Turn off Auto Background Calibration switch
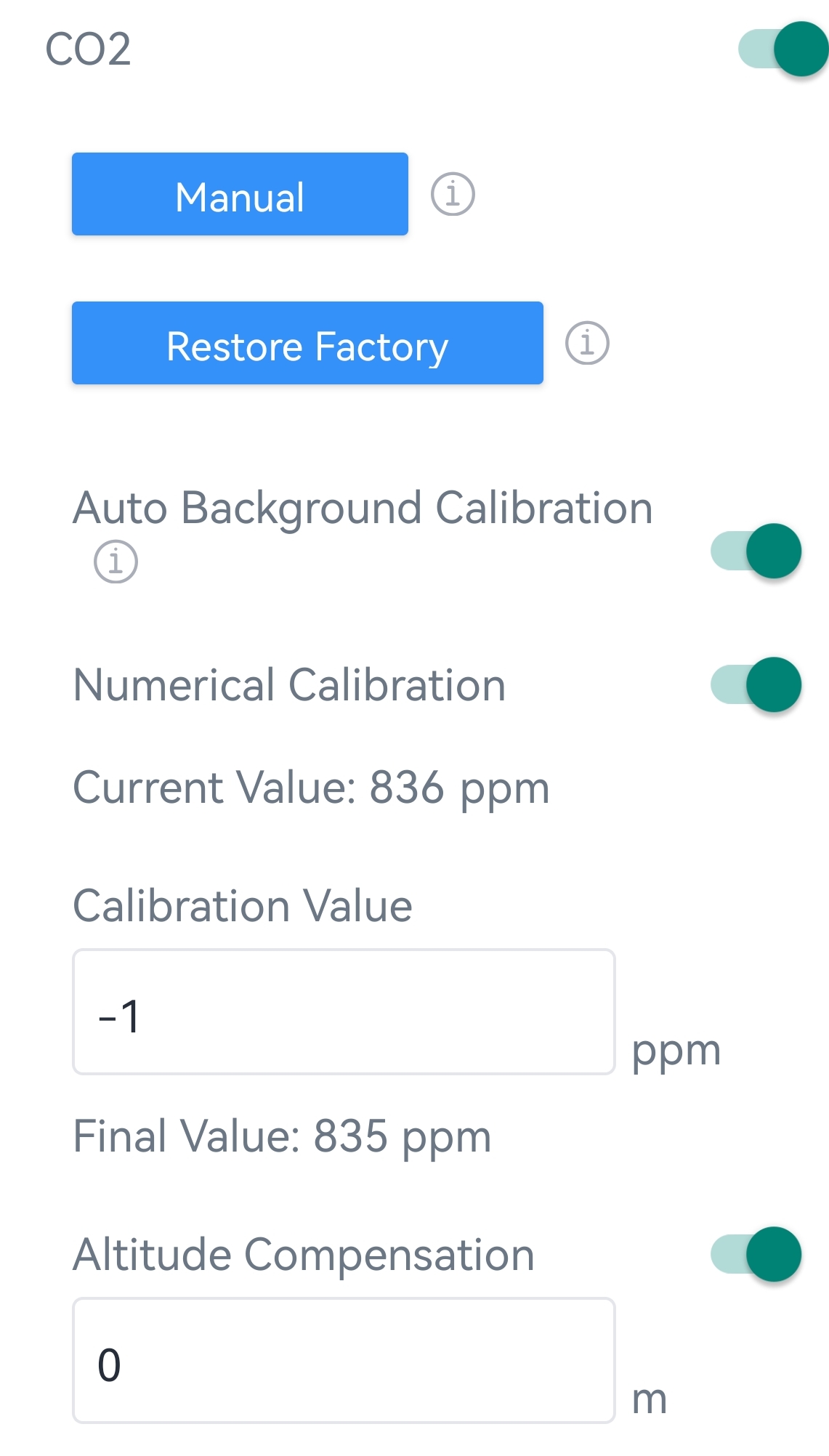 (x=756, y=551)
